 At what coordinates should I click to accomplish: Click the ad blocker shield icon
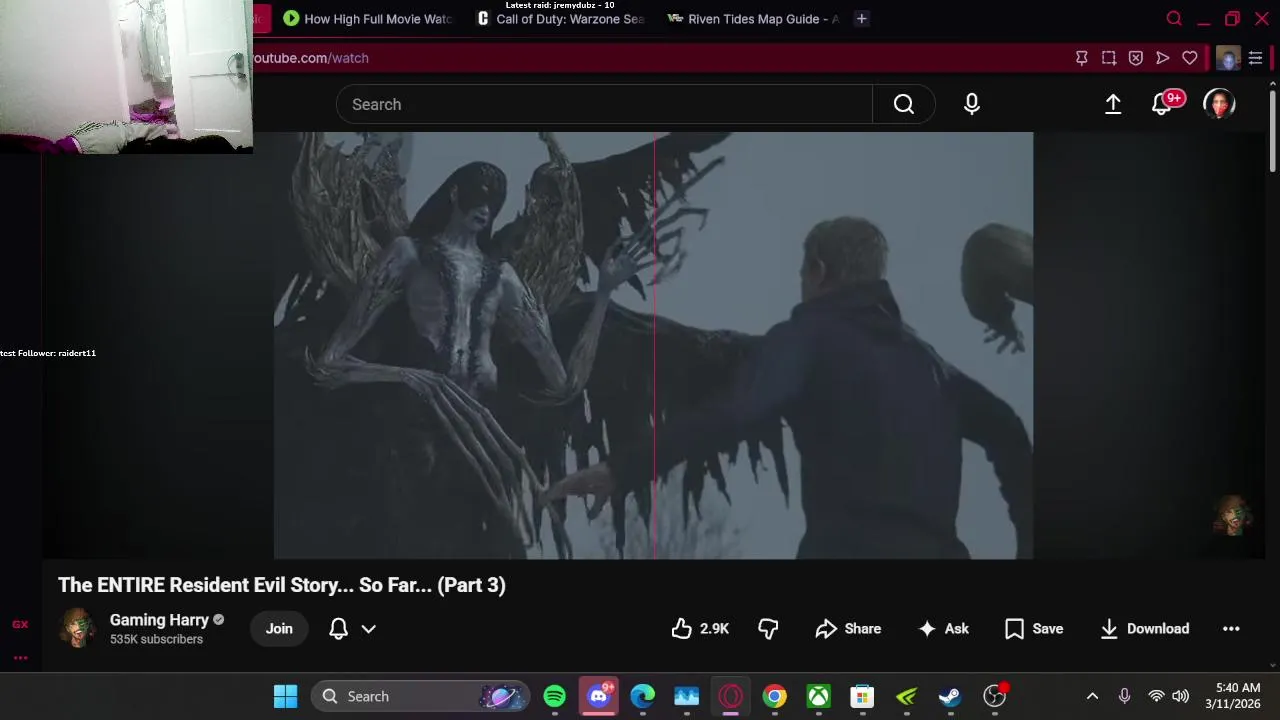tap(1136, 58)
